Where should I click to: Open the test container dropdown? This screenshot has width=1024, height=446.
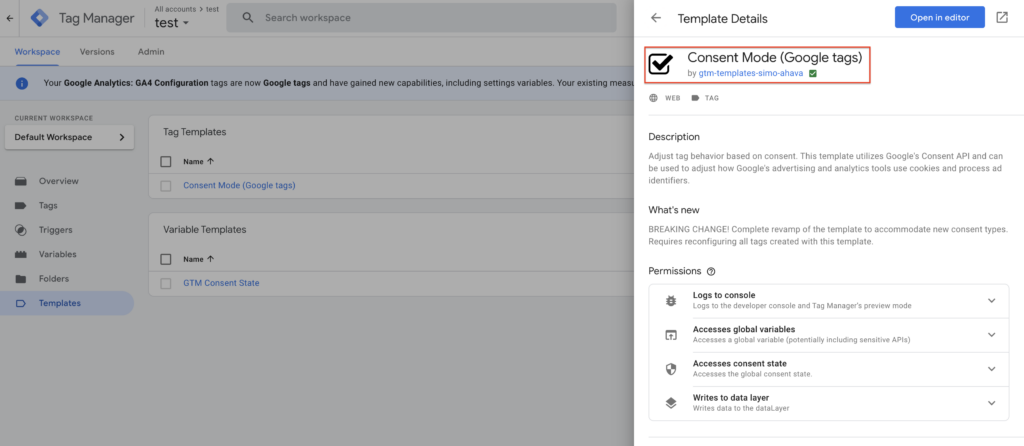(x=172, y=23)
